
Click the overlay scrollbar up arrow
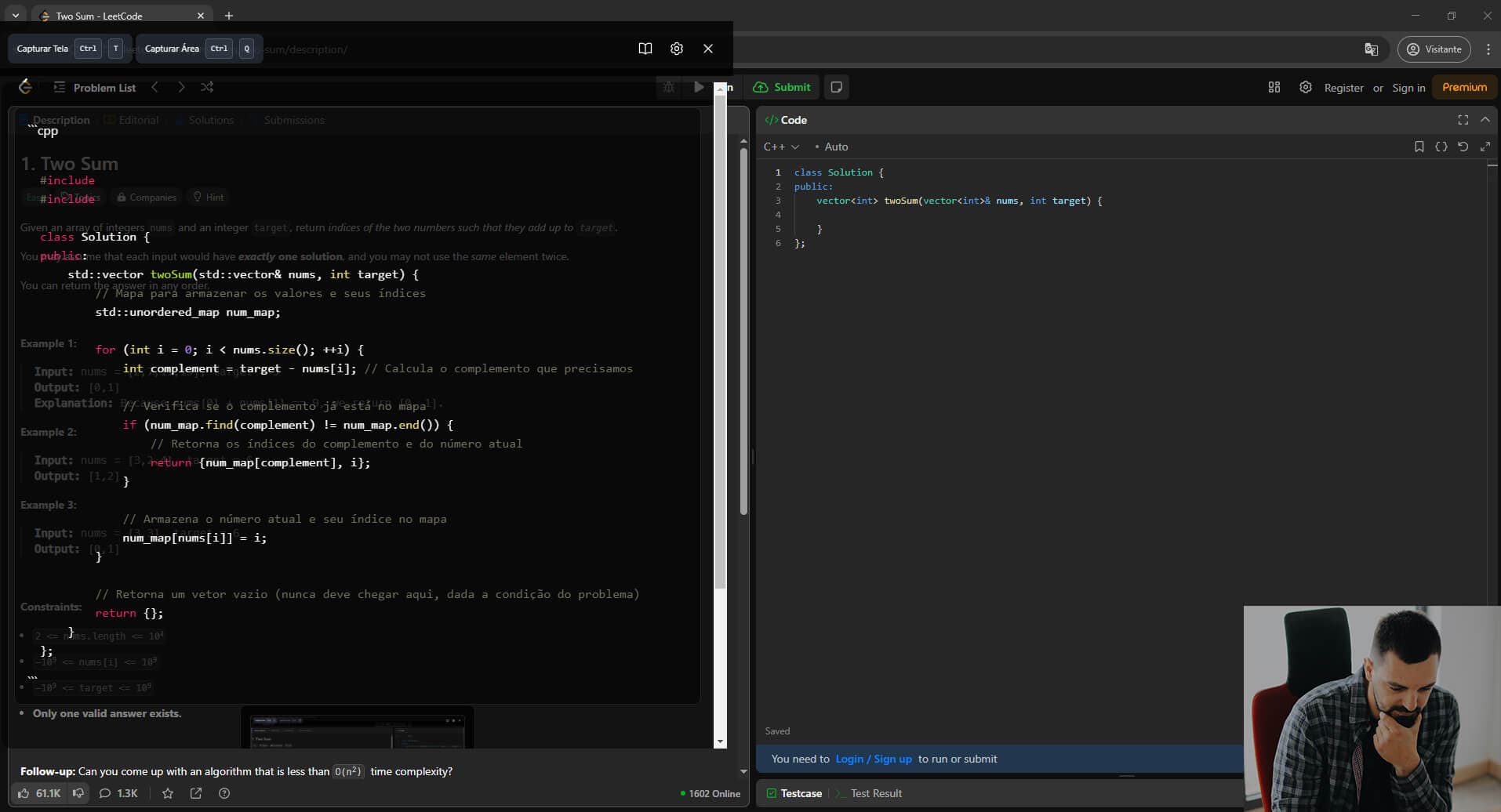click(x=720, y=89)
